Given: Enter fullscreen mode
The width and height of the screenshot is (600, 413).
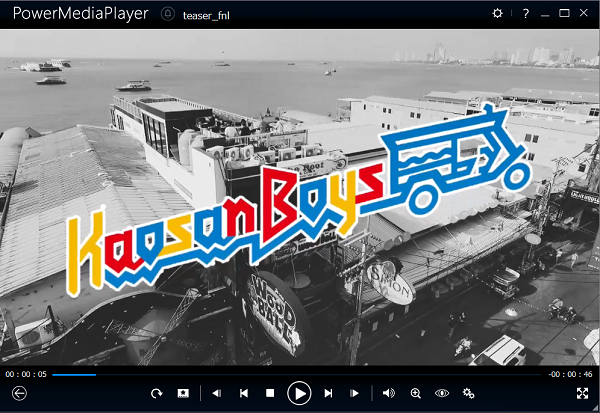Looking at the screenshot, I should (582, 393).
